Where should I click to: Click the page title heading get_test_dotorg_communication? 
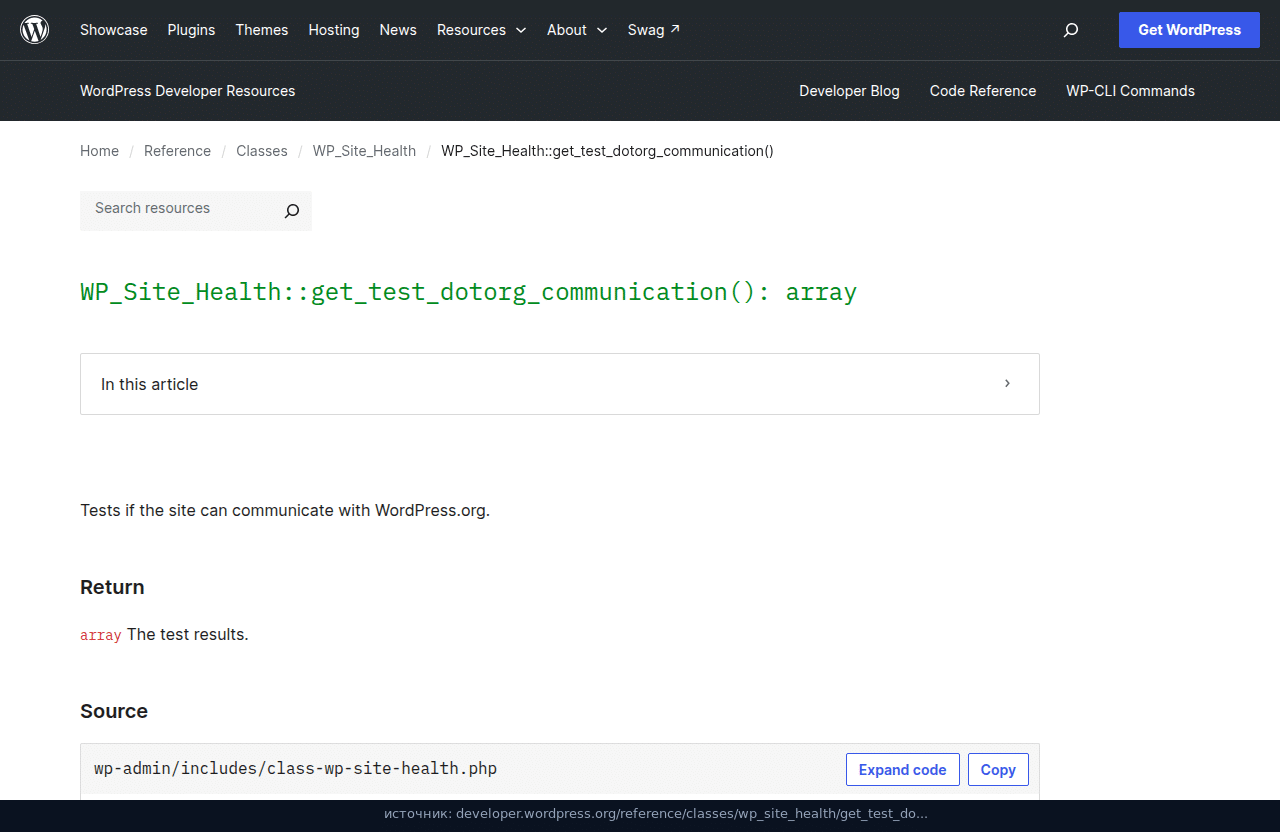468,292
